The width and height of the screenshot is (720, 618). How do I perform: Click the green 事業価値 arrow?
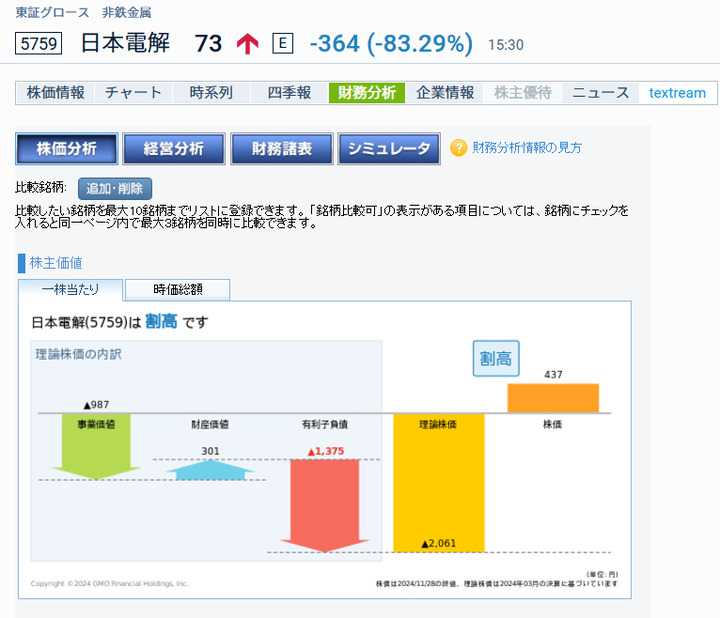coord(96,447)
